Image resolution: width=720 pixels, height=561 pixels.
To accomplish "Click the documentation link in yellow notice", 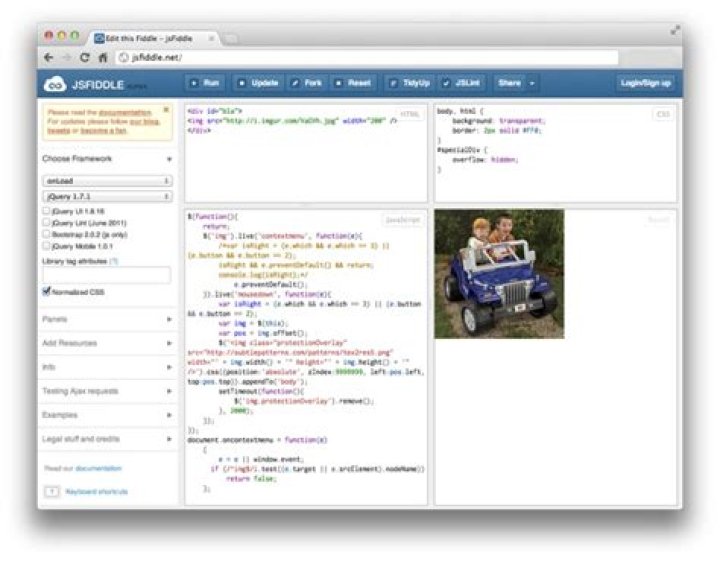I will pyautogui.click(x=125, y=112).
